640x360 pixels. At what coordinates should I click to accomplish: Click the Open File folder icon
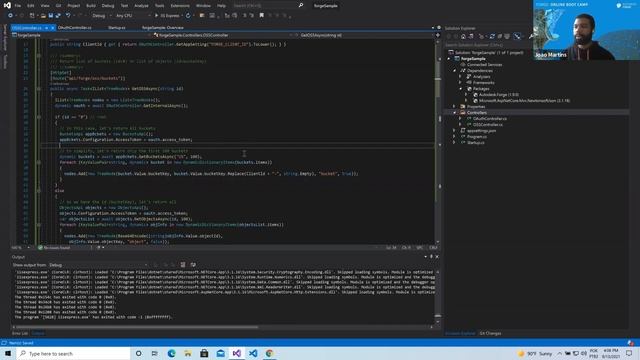43,16
